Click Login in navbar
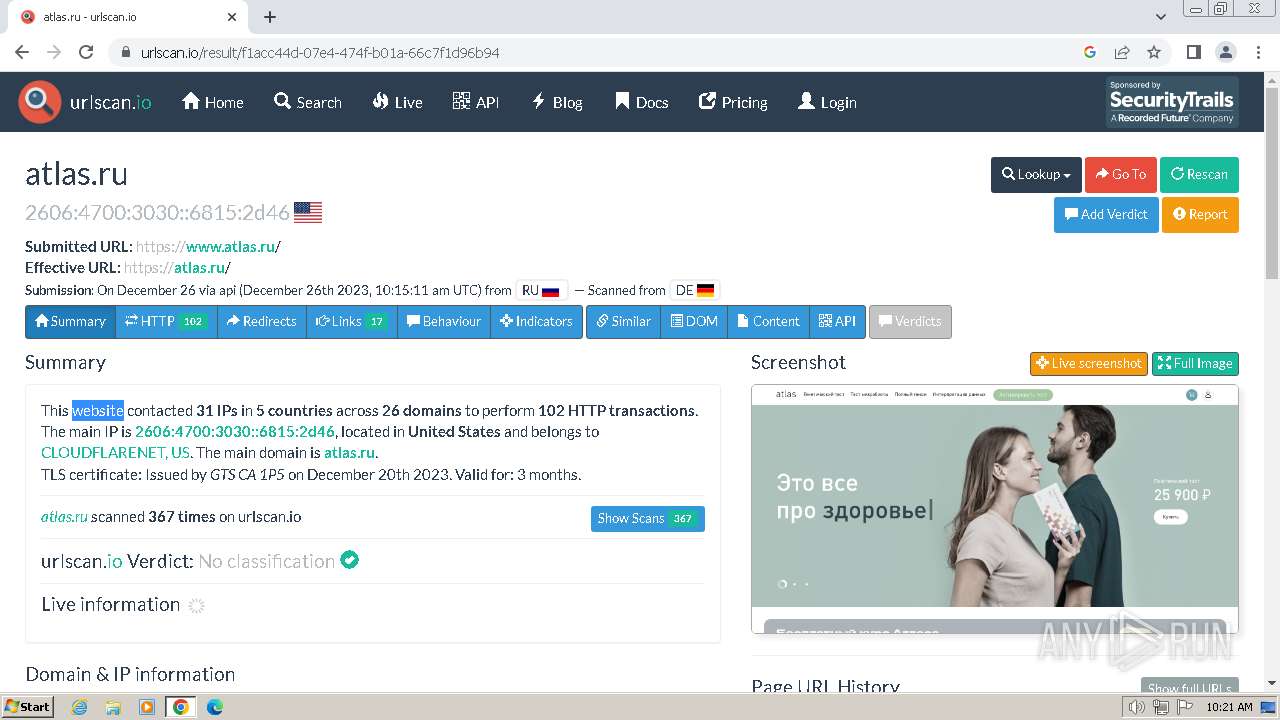 827,102
